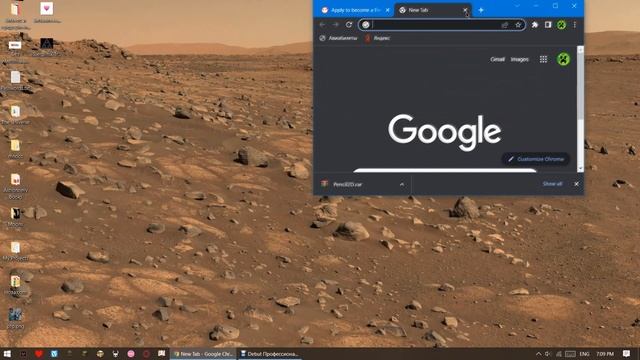Open volume control in system tray
This screenshot has height=360, width=640.
(548, 354)
